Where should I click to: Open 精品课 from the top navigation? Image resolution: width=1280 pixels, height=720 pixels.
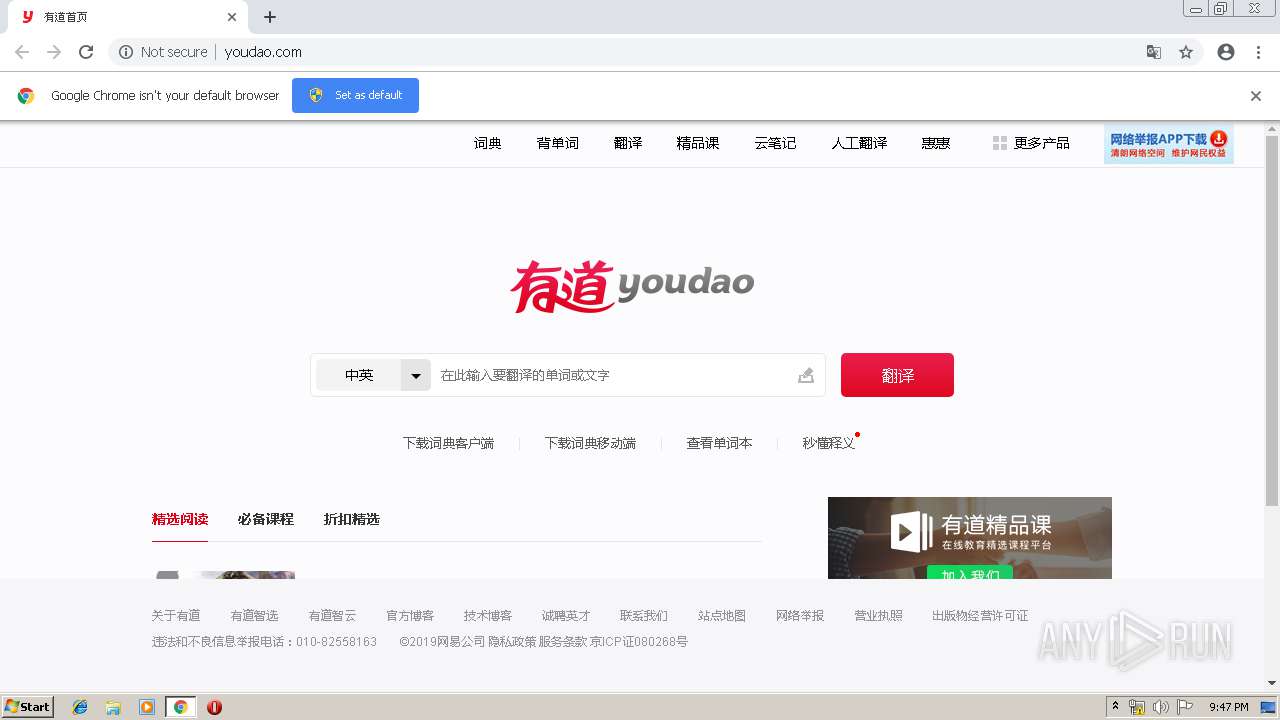(x=698, y=143)
